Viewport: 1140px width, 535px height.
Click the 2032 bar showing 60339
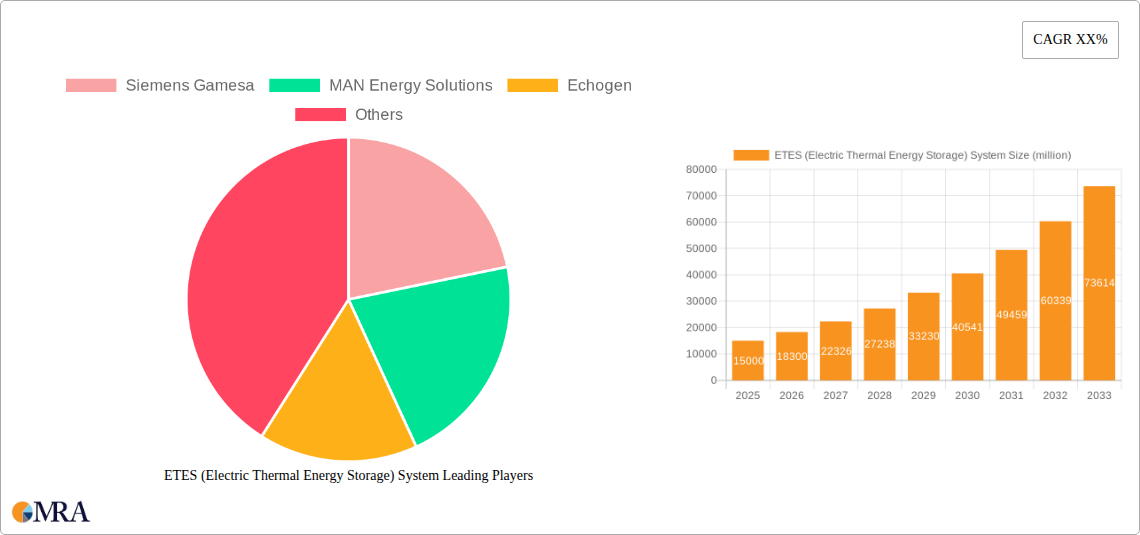pyautogui.click(x=1055, y=300)
